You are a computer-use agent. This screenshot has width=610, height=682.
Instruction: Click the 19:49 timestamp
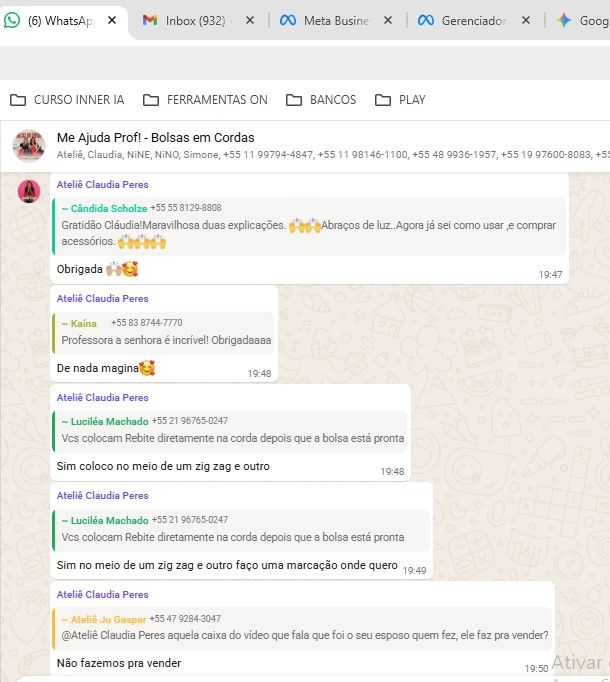pos(414,570)
